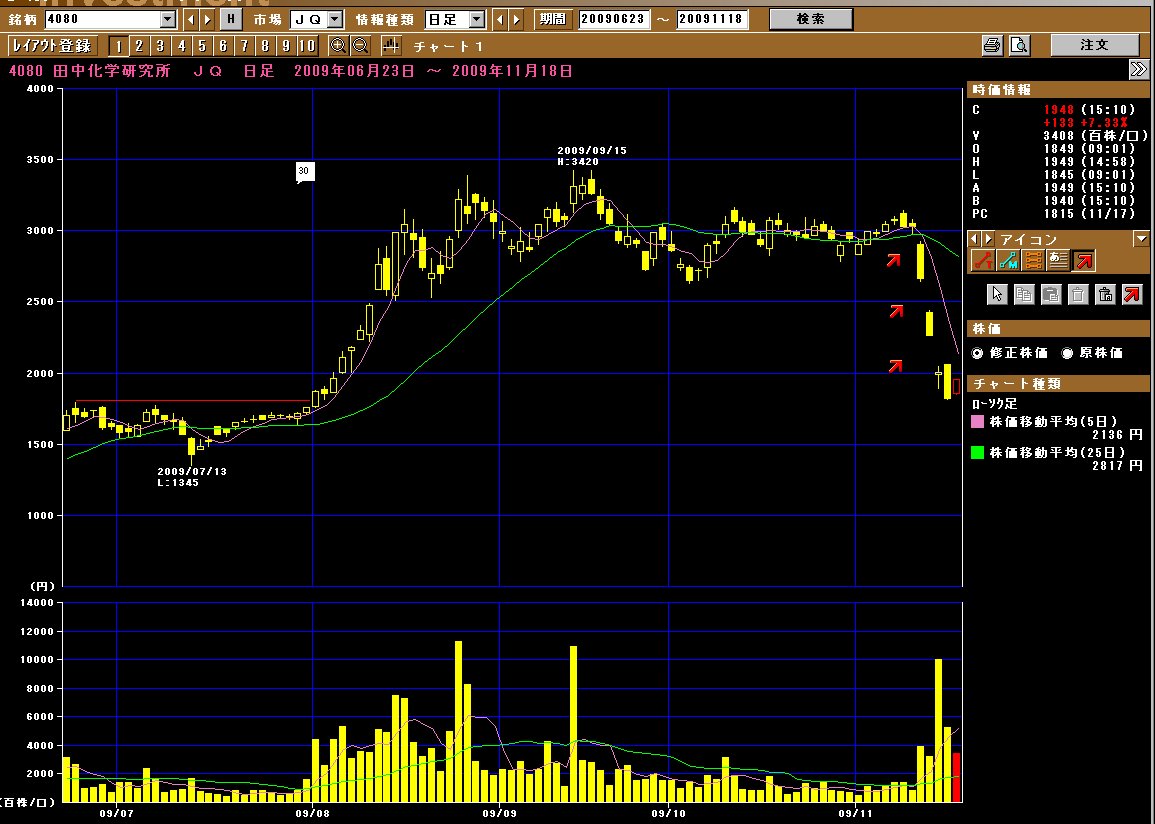
Task: Collapse side panel with double-chevron icon
Action: [x=1138, y=70]
